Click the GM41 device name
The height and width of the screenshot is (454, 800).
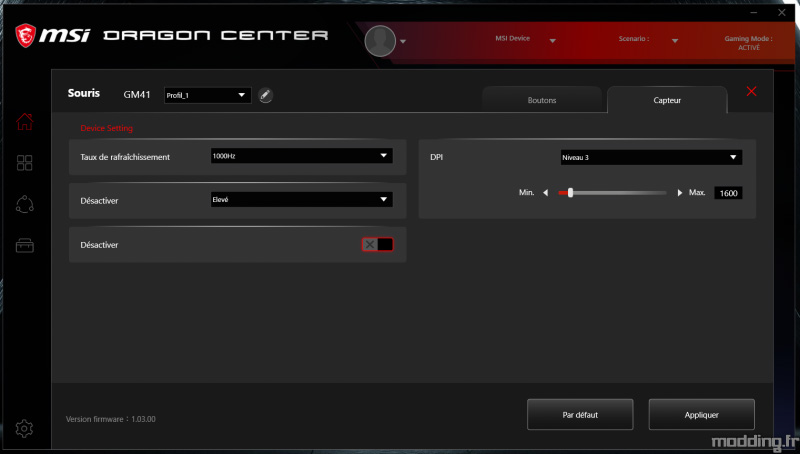(x=137, y=94)
